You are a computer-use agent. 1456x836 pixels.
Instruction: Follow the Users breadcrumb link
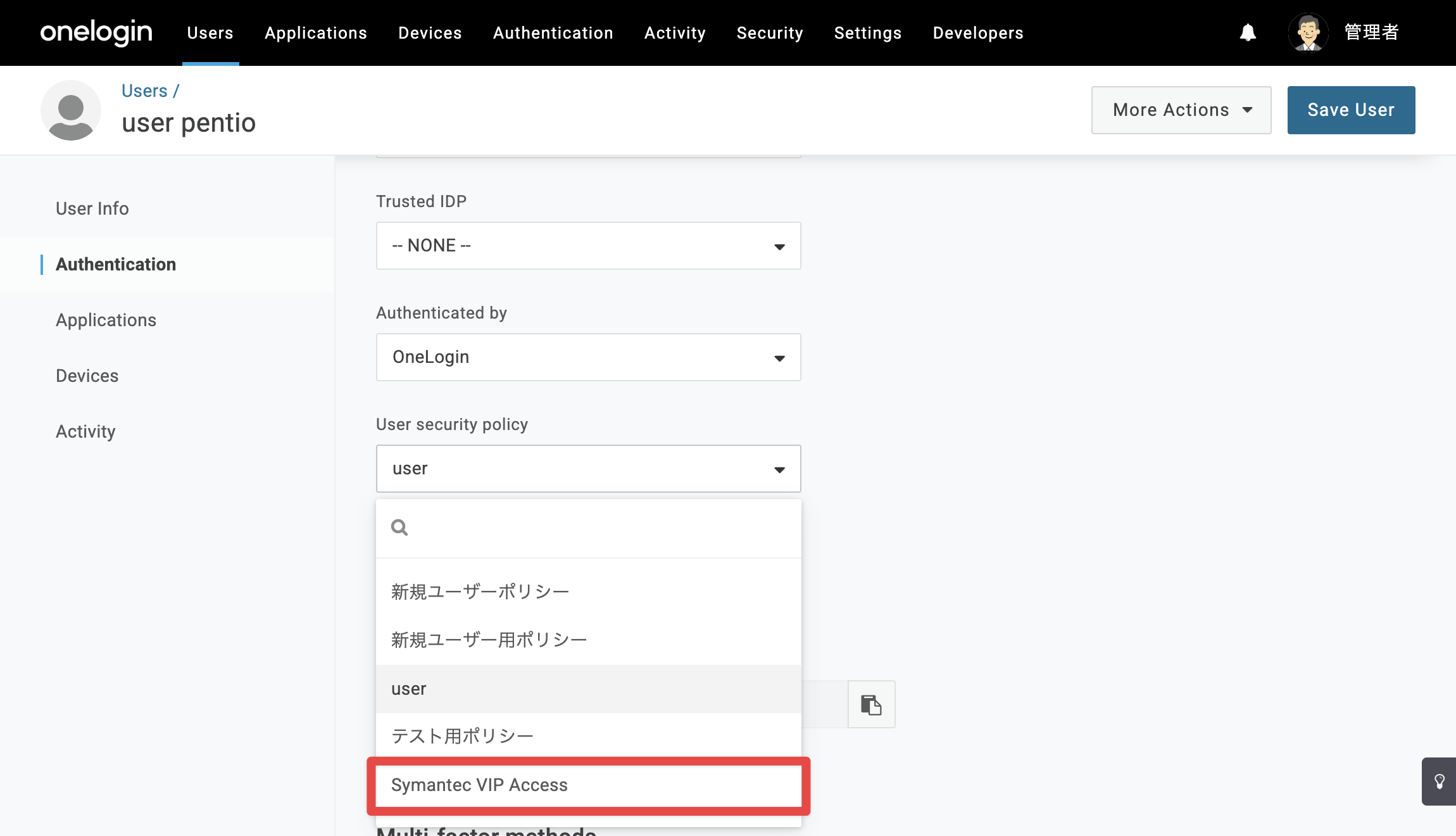tap(144, 91)
